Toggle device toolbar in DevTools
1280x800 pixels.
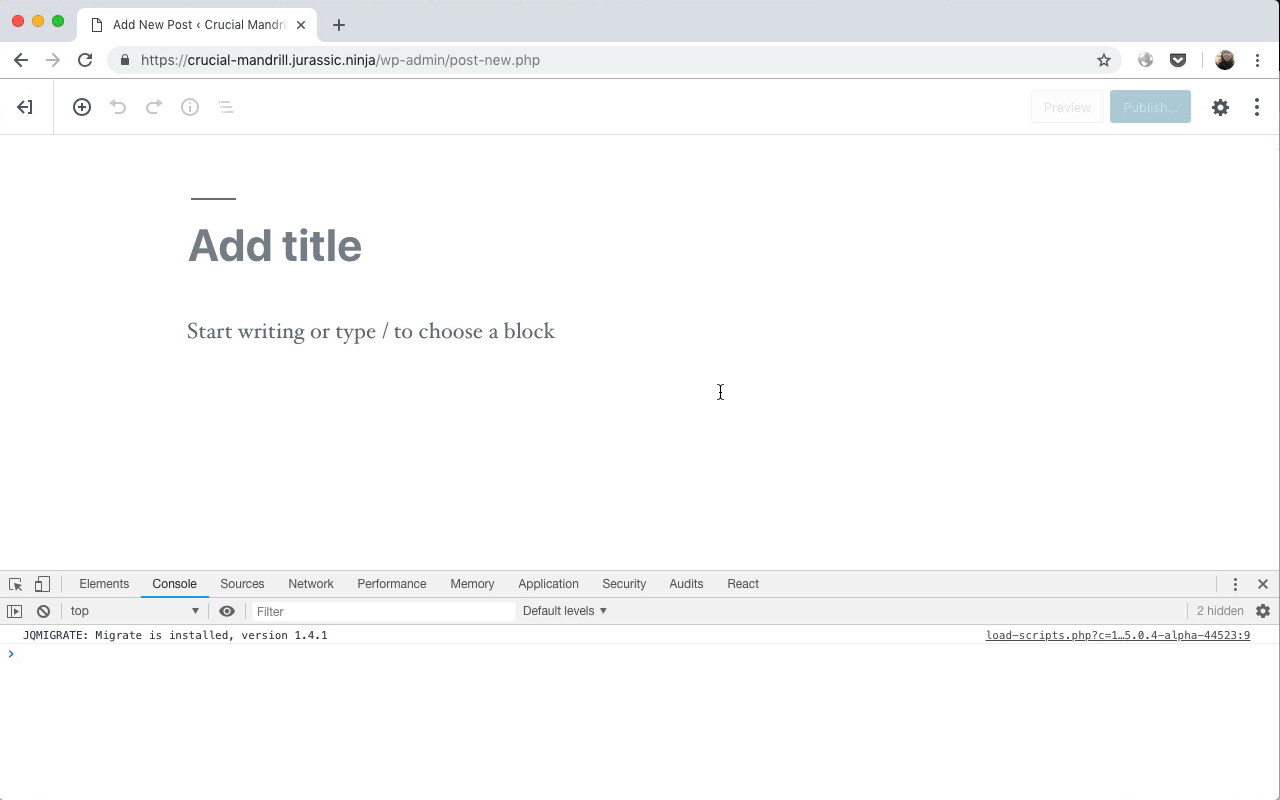pyautogui.click(x=42, y=584)
